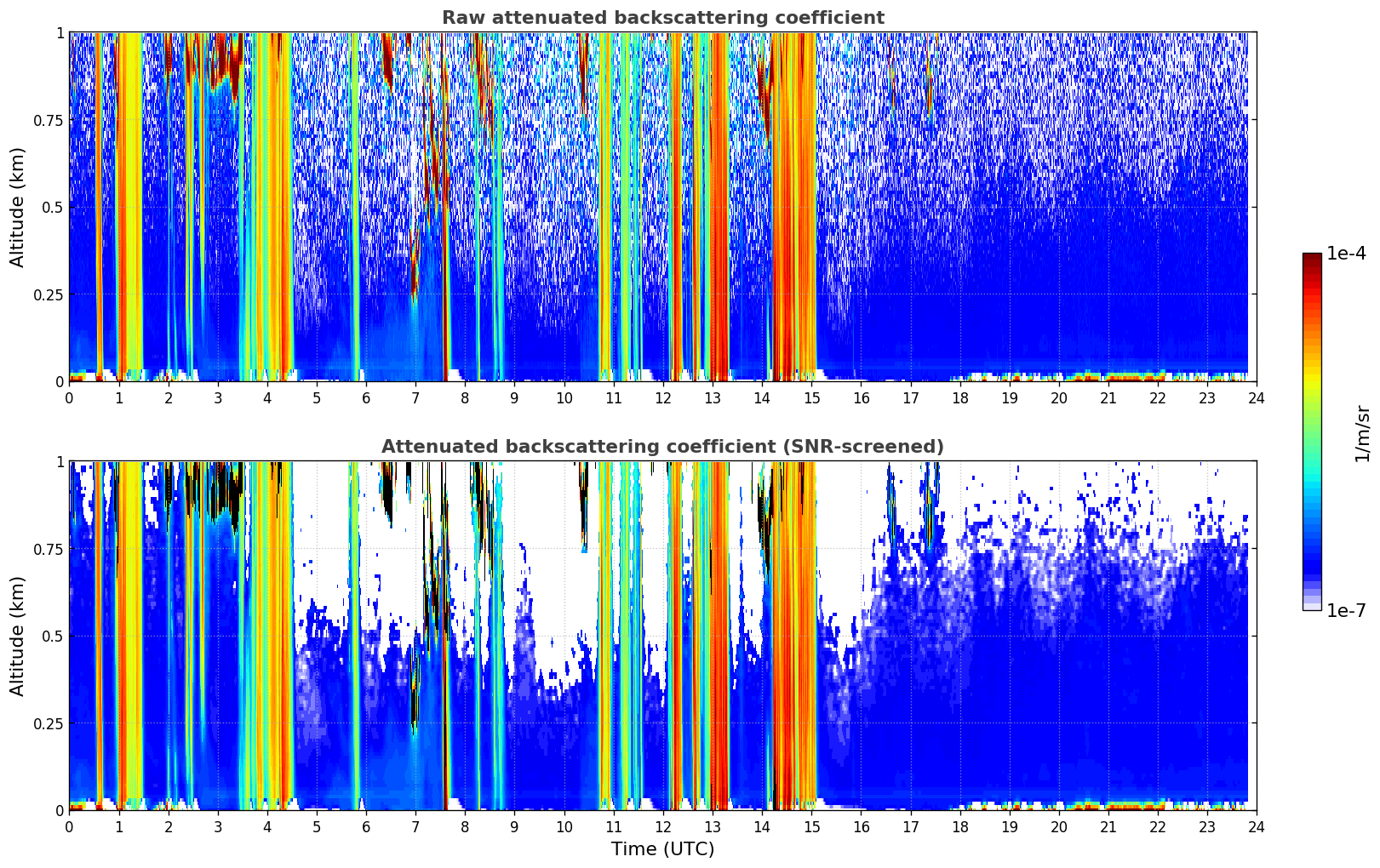Click hour 12 tick label under the top plot
The width and height of the screenshot is (1380, 868).
click(662, 398)
